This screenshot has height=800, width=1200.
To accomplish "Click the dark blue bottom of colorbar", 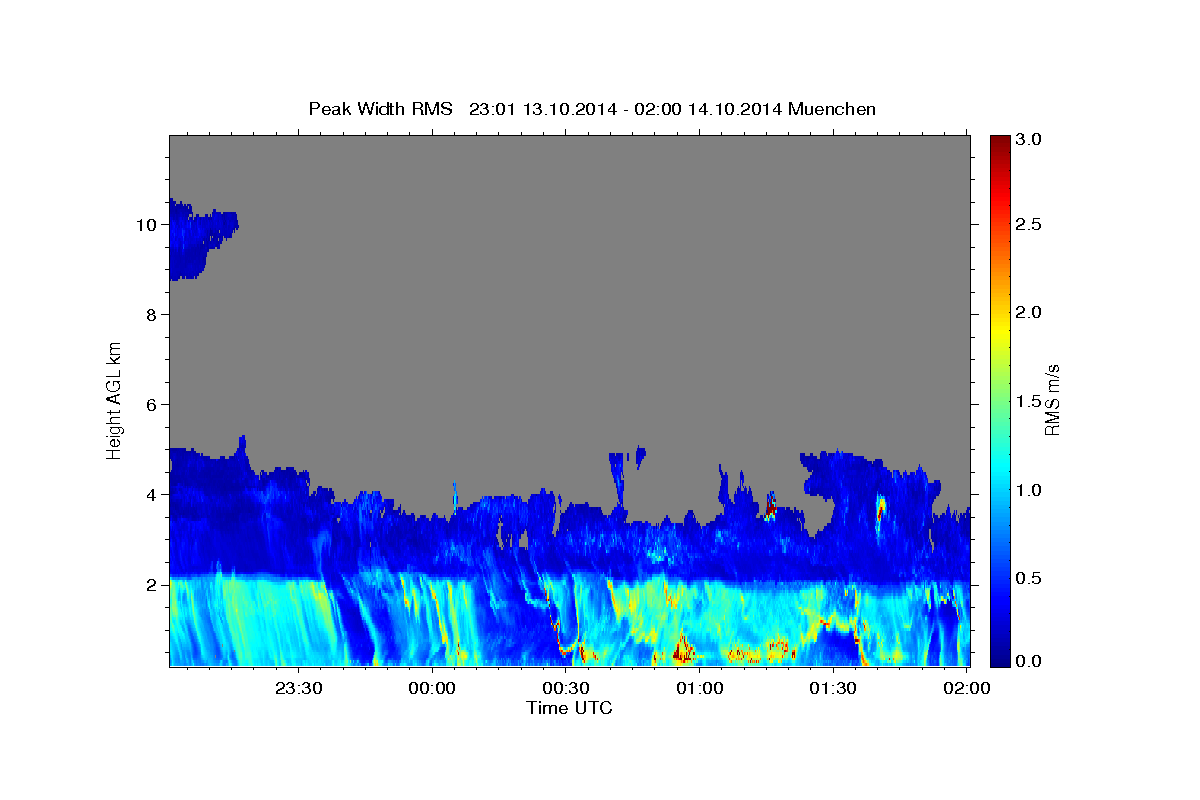I will click(999, 655).
